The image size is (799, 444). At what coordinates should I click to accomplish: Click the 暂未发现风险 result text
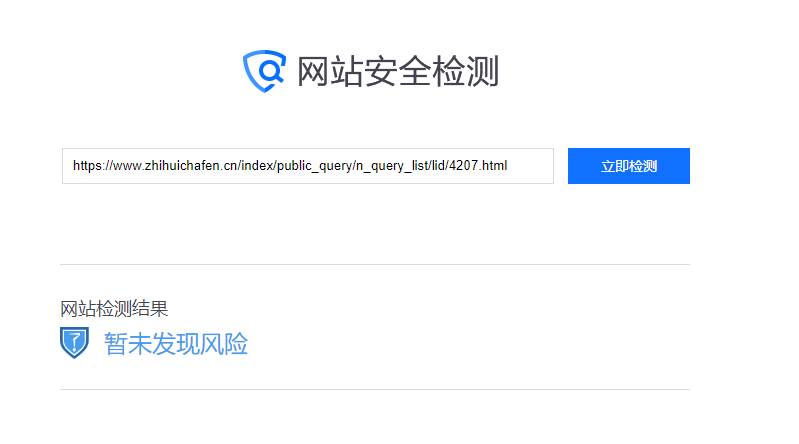[176, 344]
